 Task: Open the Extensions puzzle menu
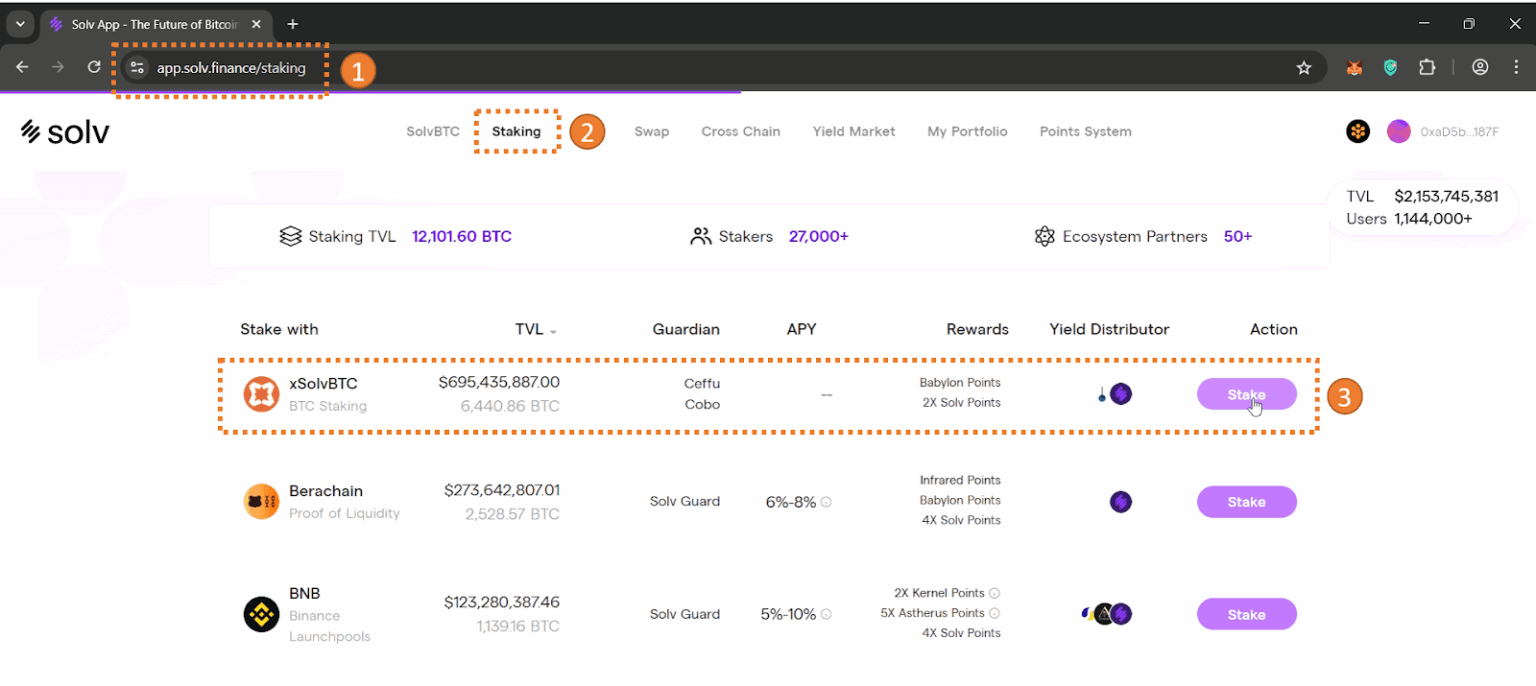(1427, 68)
